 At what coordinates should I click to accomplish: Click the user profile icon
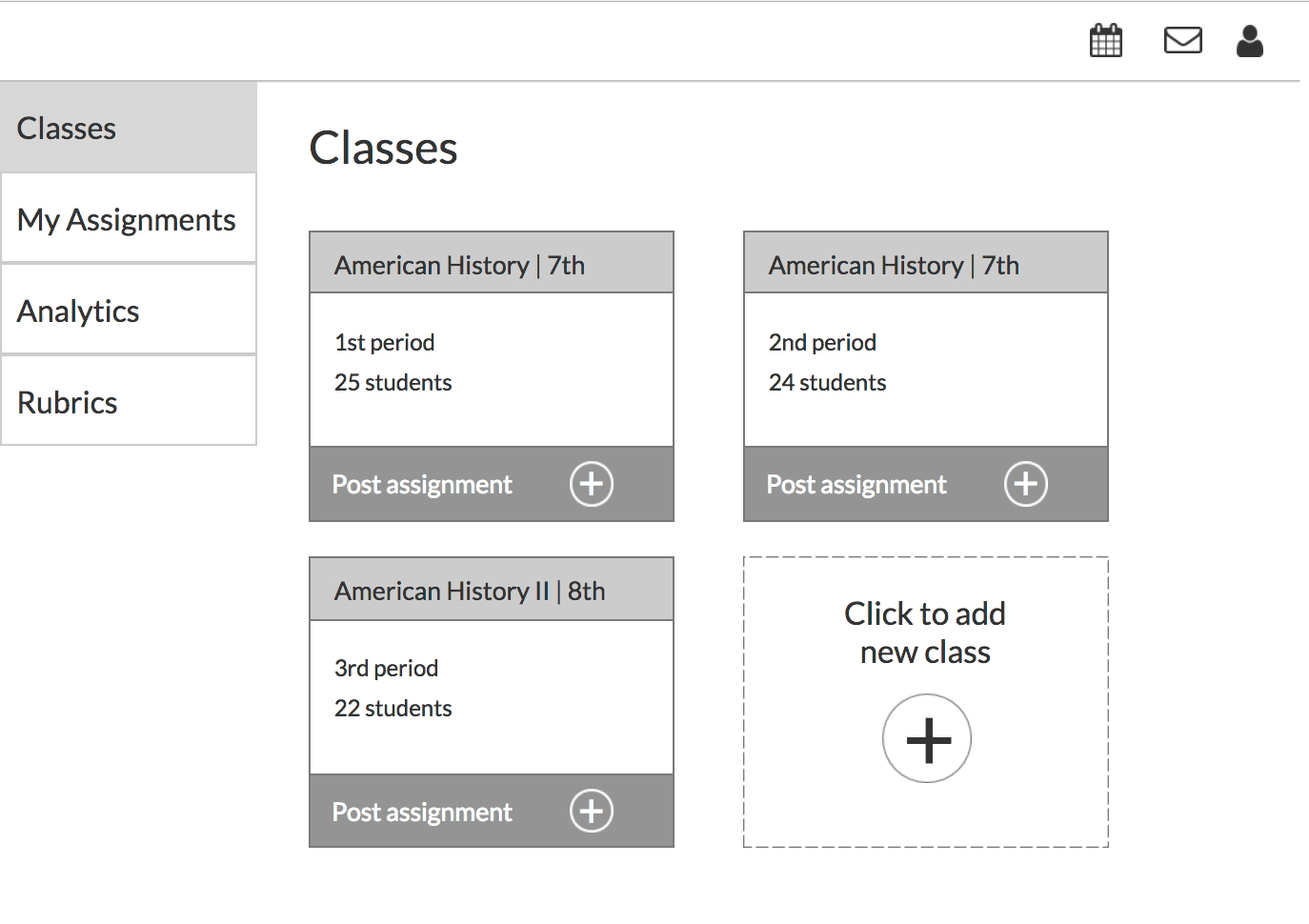point(1249,41)
